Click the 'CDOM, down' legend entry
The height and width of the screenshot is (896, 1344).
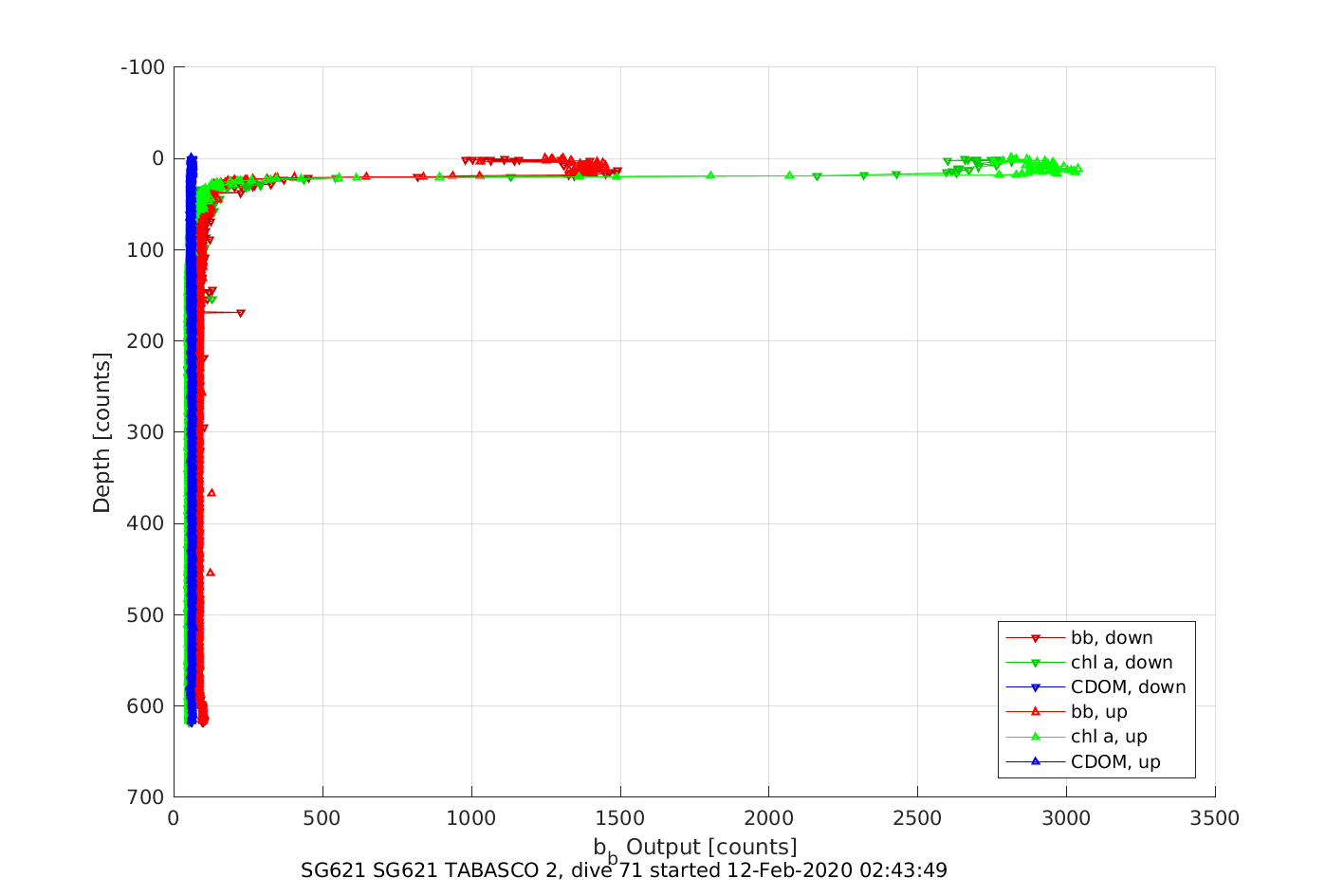pyautogui.click(x=1095, y=687)
